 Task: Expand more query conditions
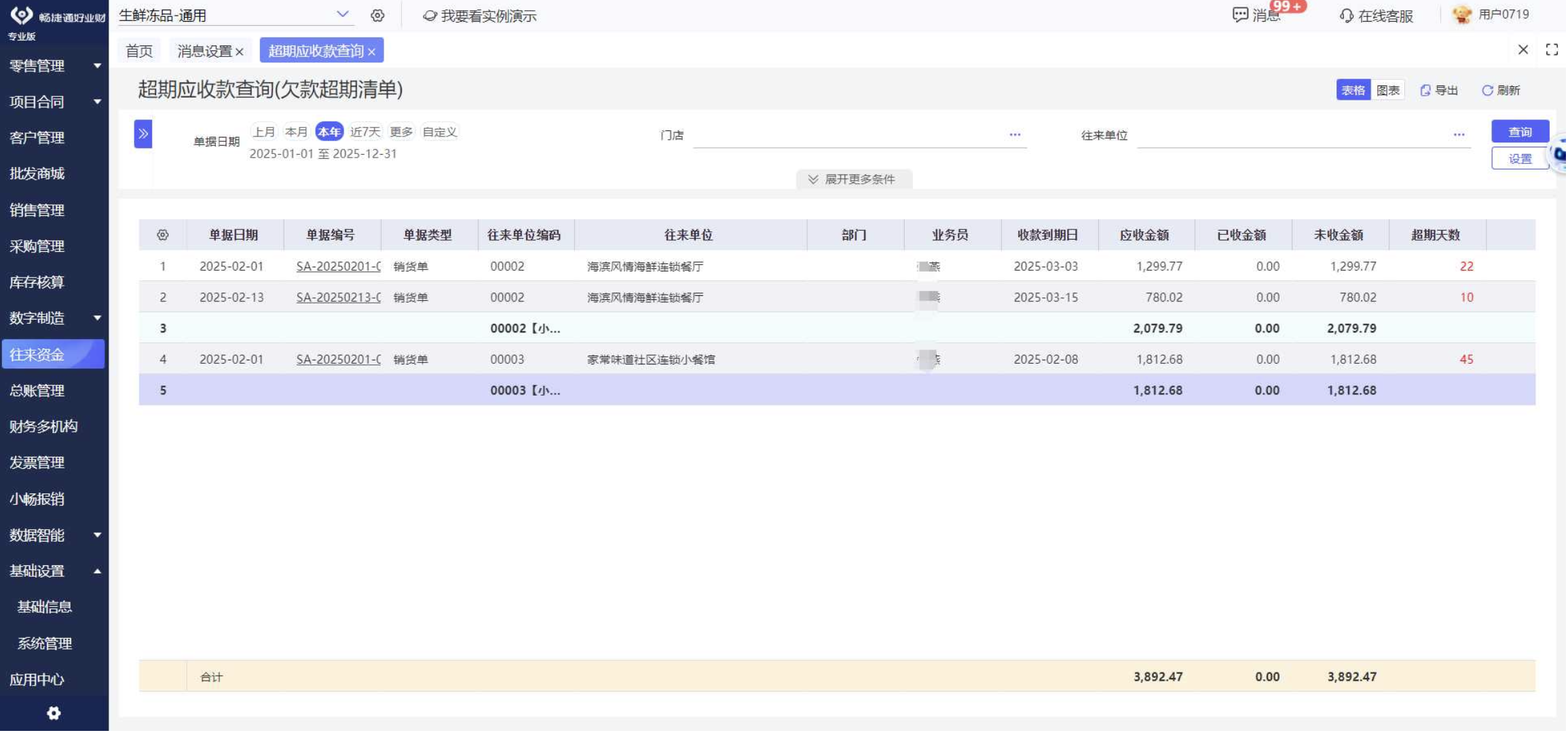coord(853,179)
